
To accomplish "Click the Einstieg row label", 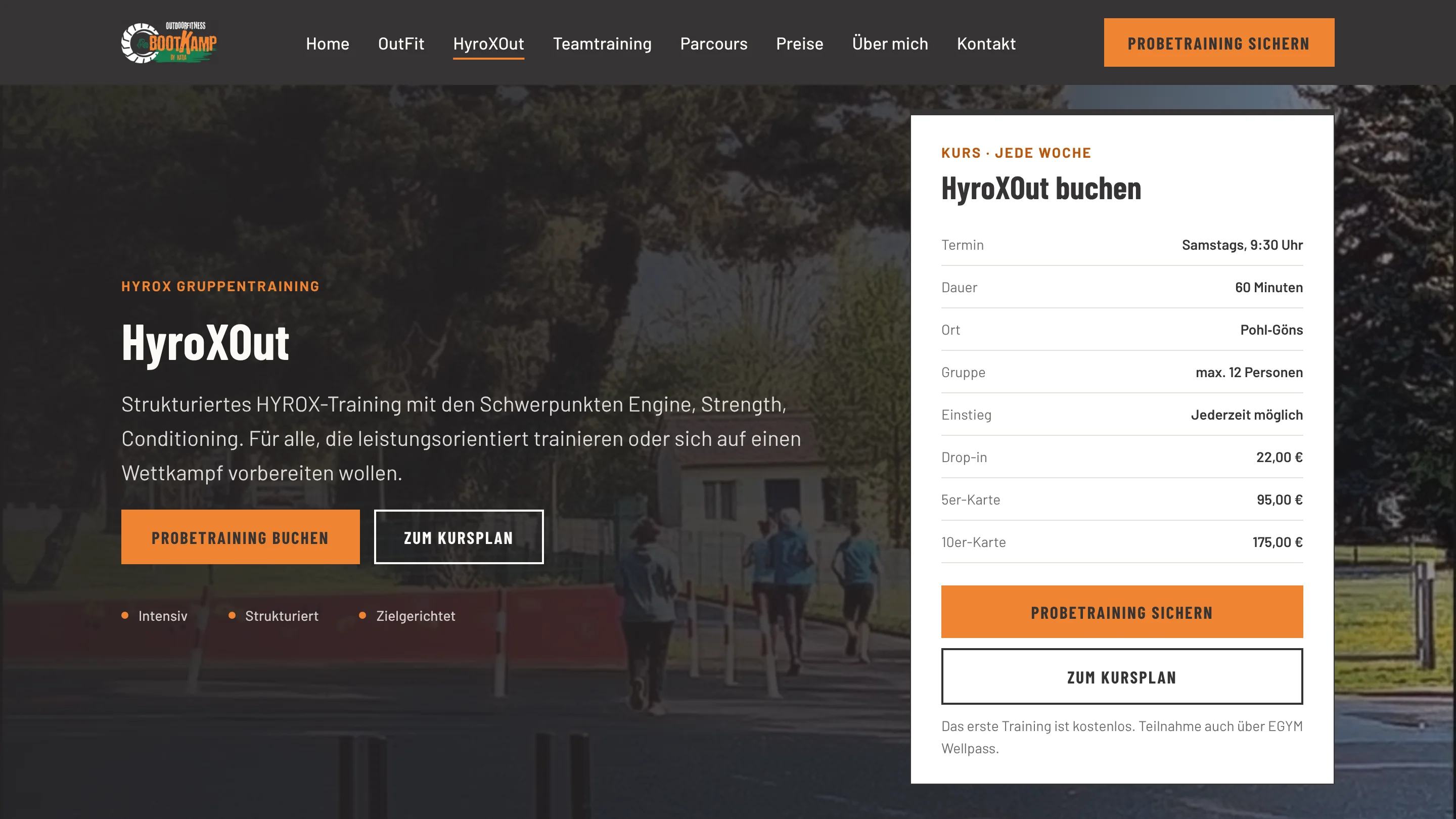I will 966,415.
